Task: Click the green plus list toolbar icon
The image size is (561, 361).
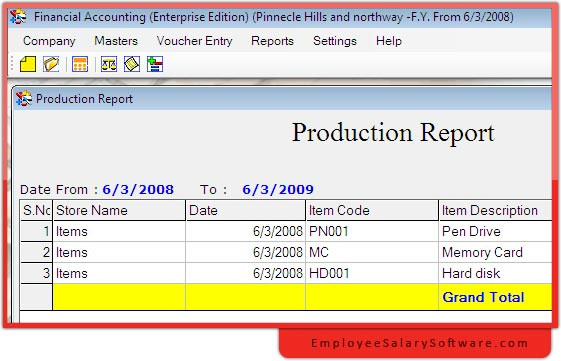Action: (x=155, y=64)
